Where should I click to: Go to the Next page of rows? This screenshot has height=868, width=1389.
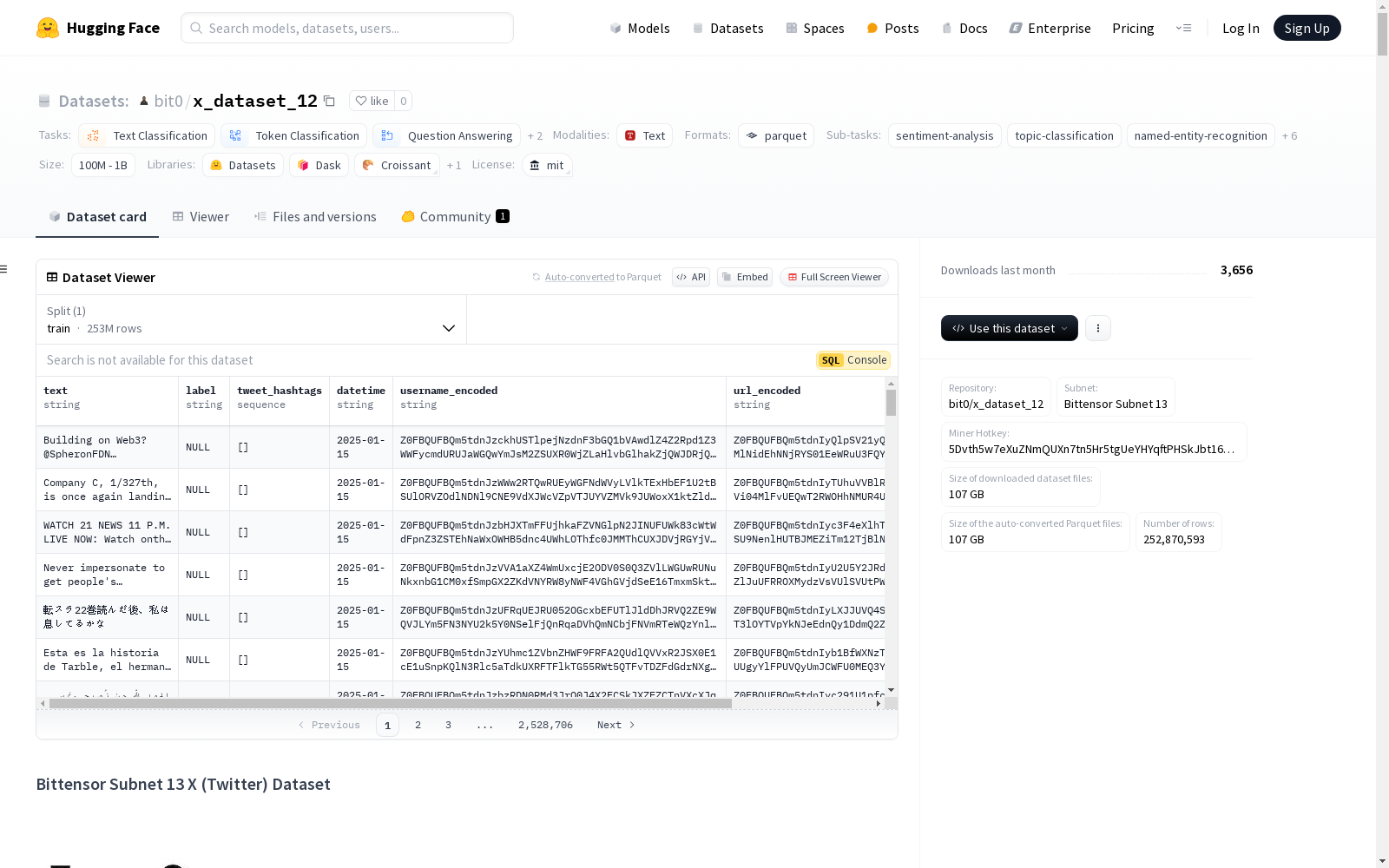(x=616, y=725)
